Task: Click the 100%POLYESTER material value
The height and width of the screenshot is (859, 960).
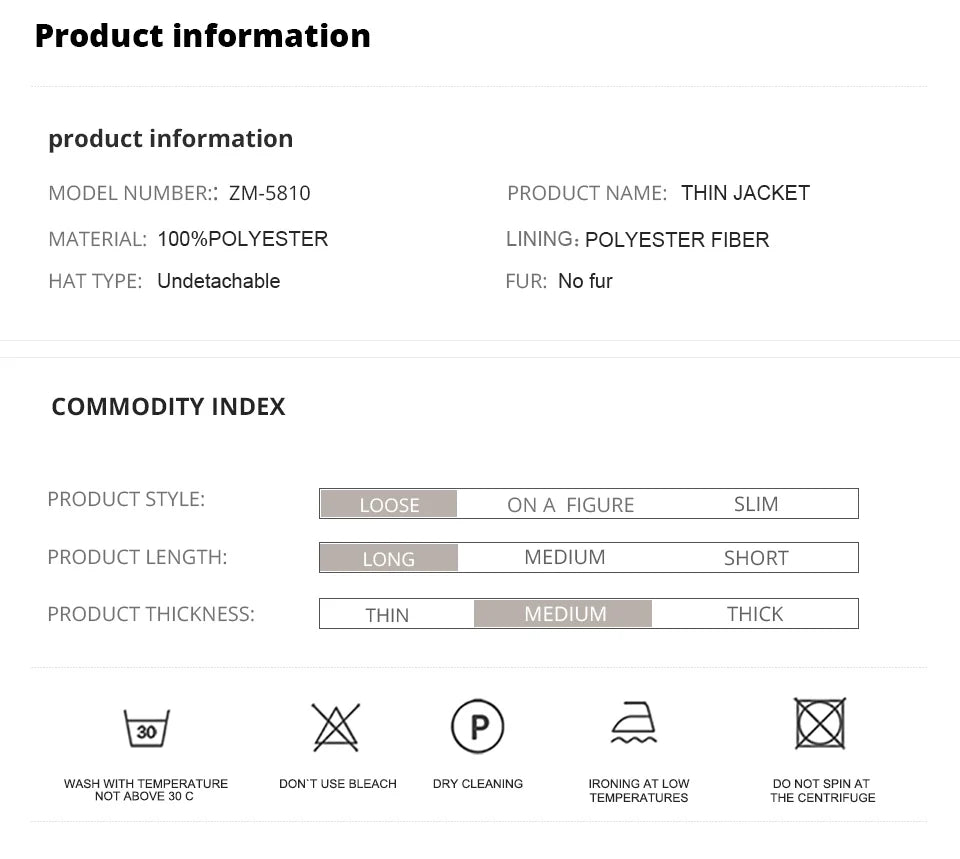Action: (x=242, y=239)
